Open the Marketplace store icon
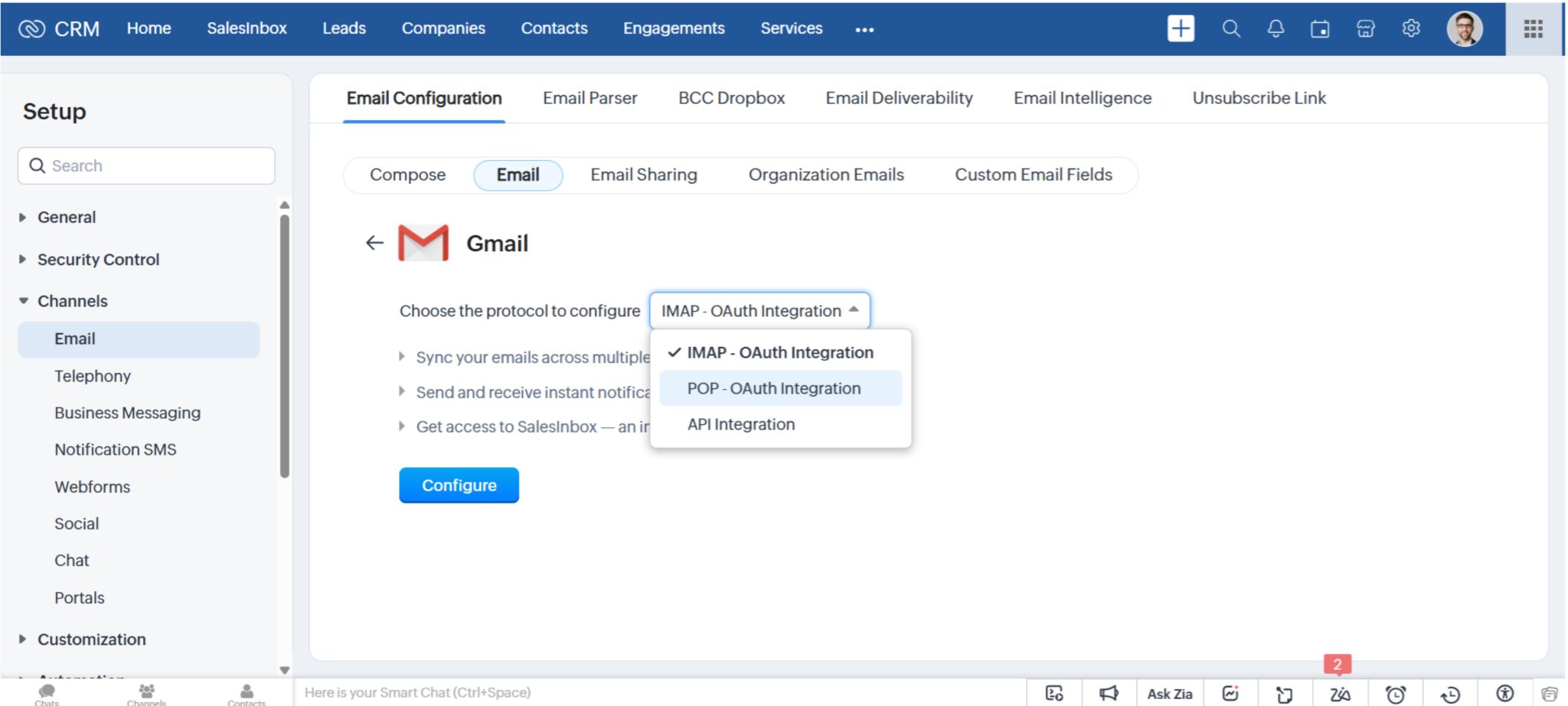This screenshot has width=1568, height=706. (1366, 28)
